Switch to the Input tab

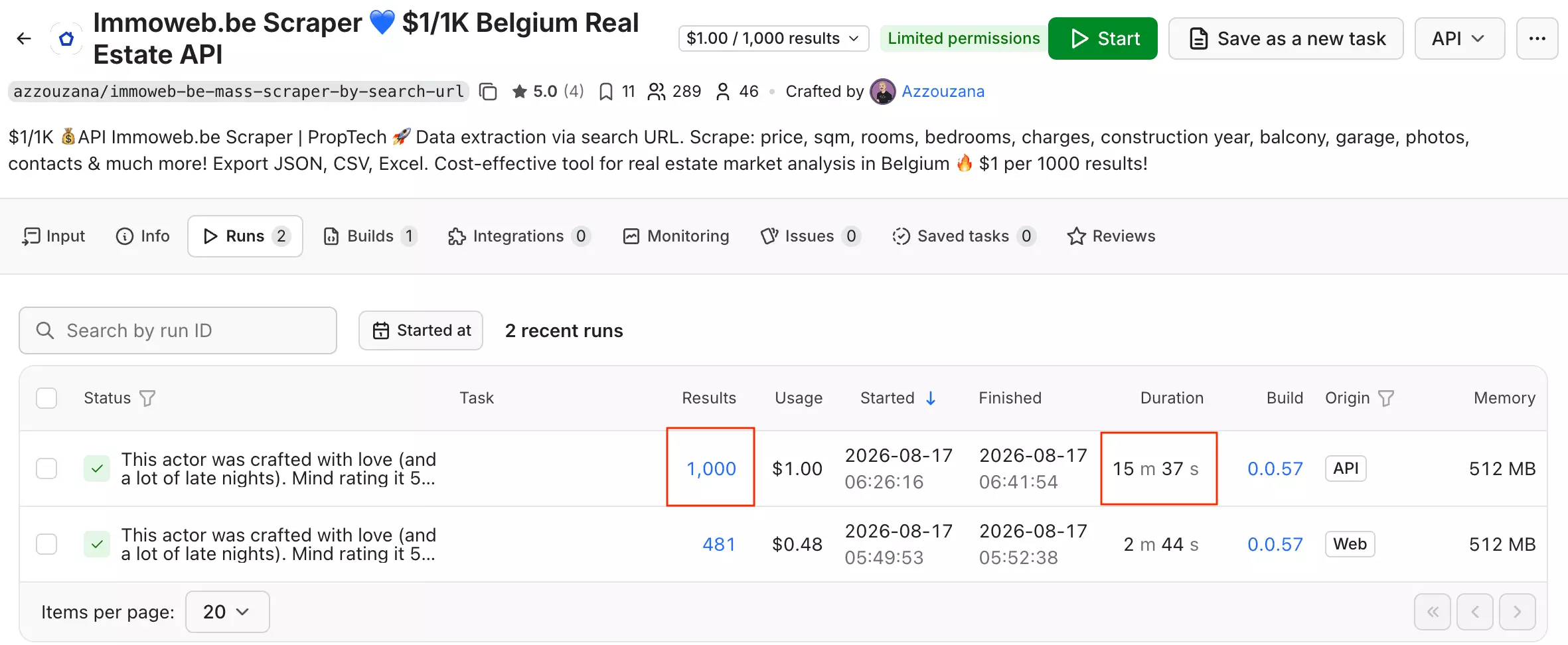[53, 236]
